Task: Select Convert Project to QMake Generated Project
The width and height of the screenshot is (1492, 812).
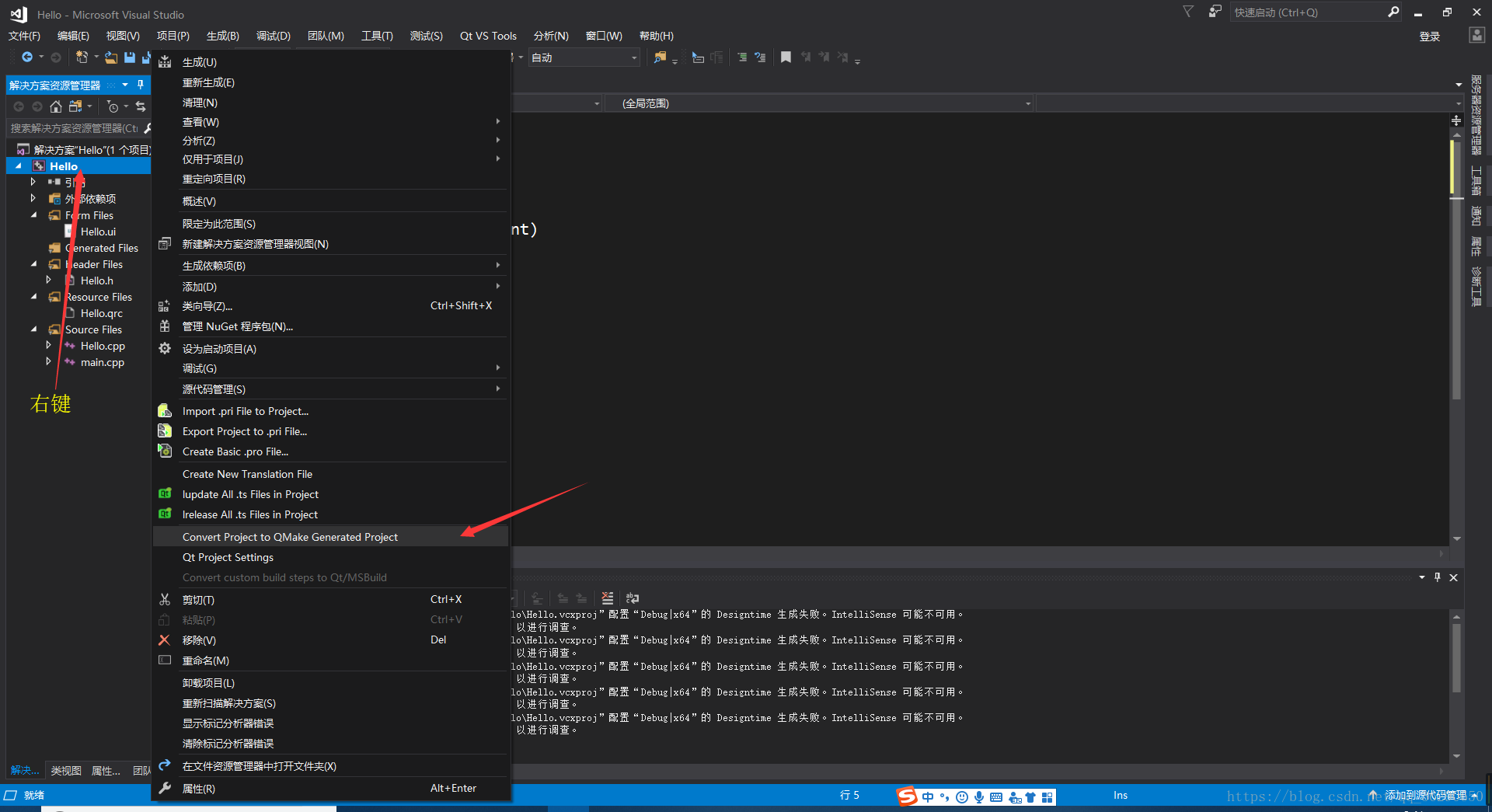Action: pos(331,537)
